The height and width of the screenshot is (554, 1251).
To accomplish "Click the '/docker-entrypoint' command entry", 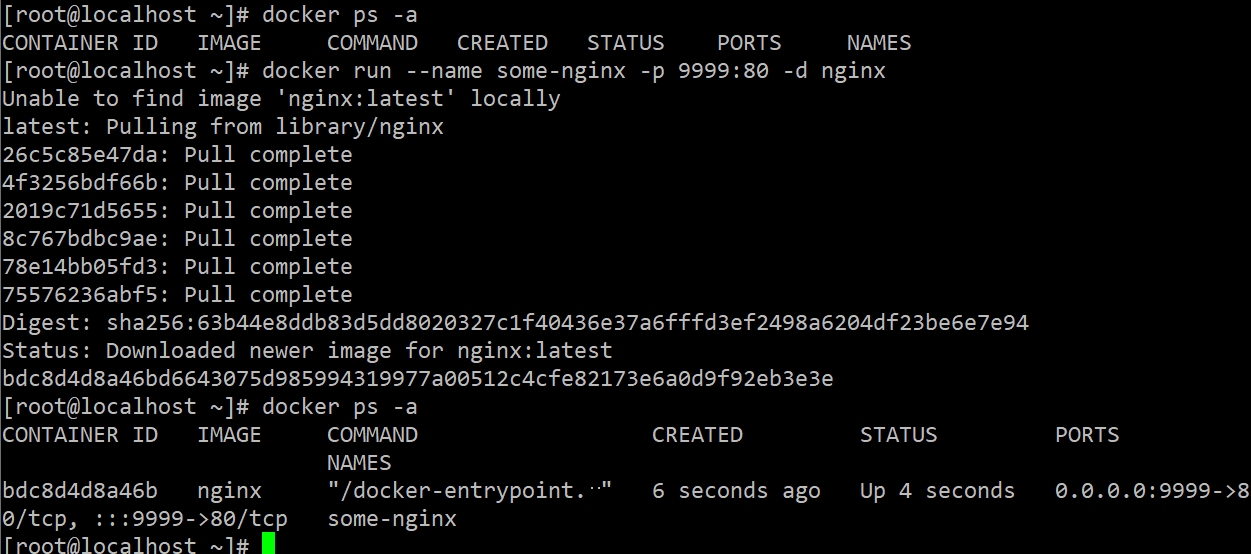I will coord(469,491).
